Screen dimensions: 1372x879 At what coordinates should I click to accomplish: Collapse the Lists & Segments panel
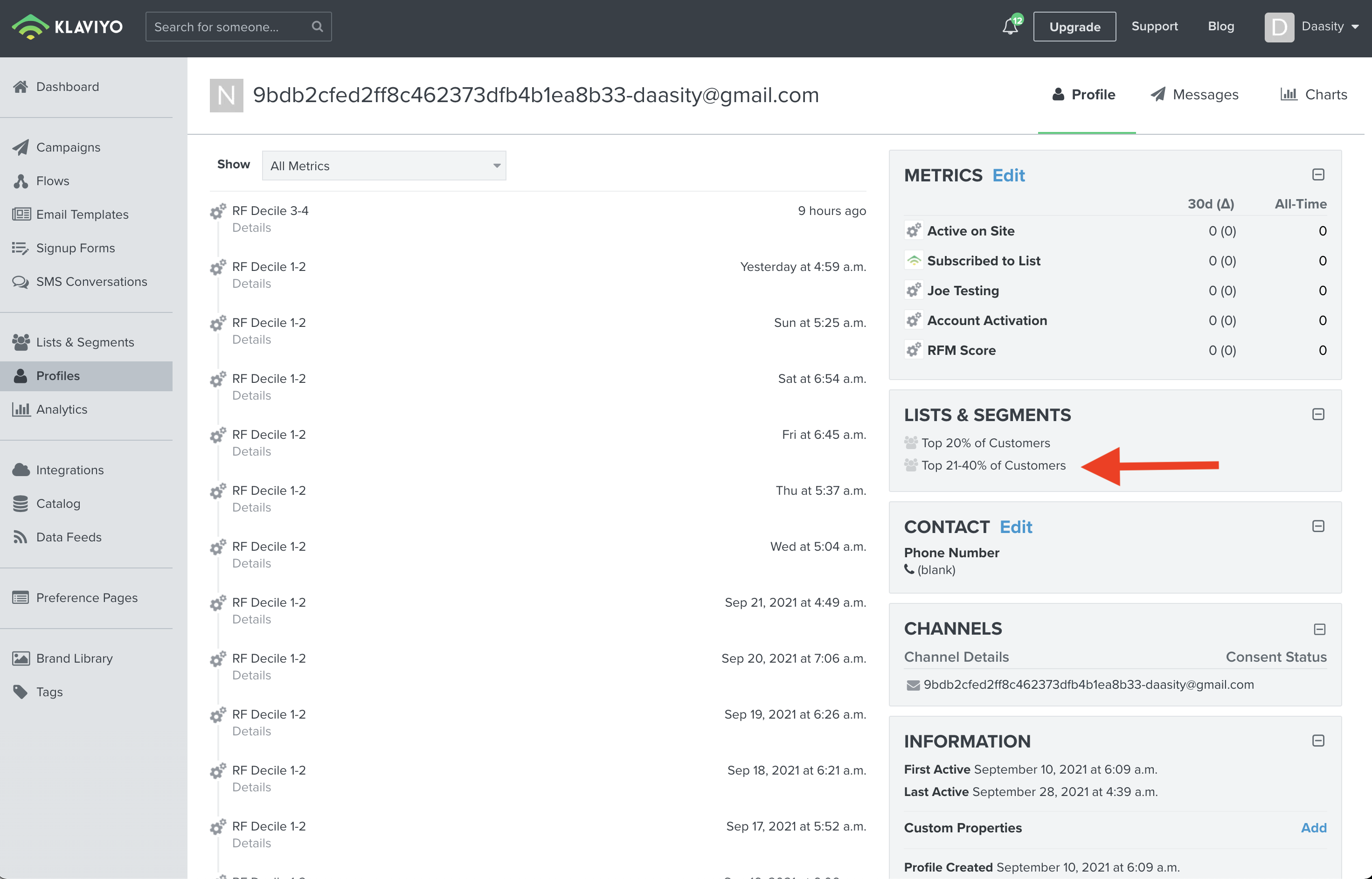pos(1318,415)
